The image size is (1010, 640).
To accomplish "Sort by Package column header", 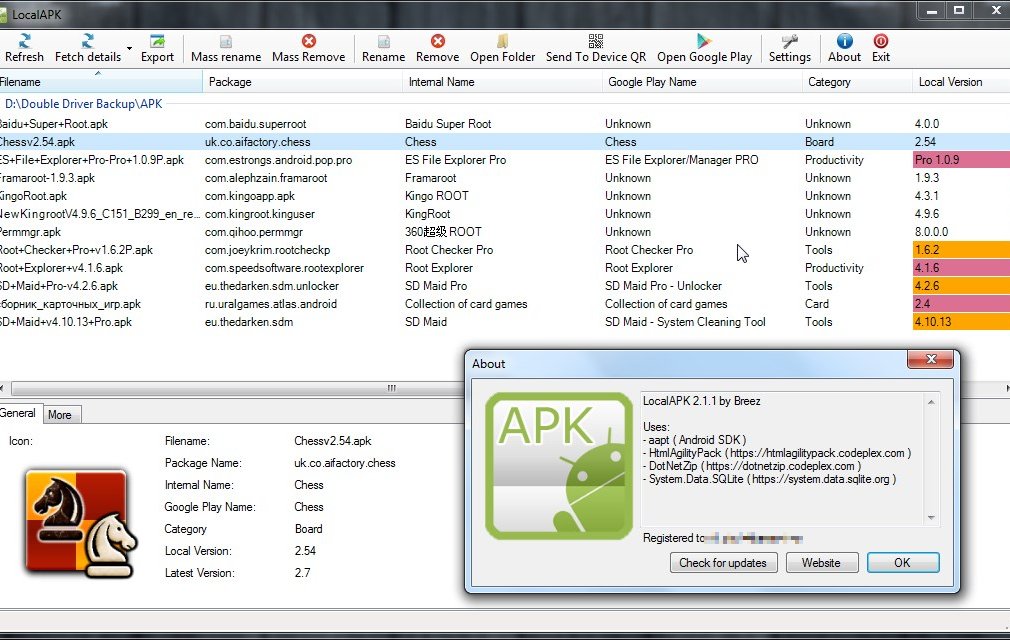I will [x=302, y=82].
